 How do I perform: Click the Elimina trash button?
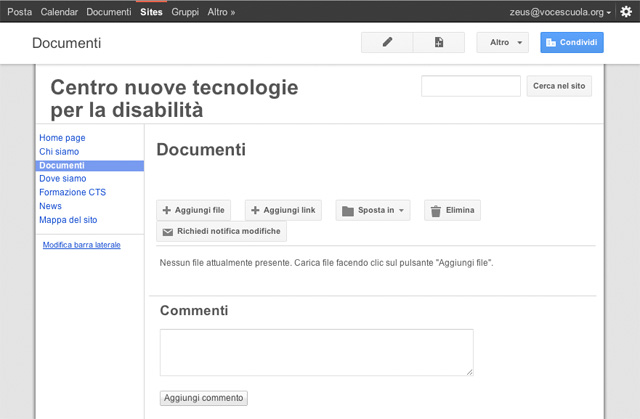(x=452, y=210)
